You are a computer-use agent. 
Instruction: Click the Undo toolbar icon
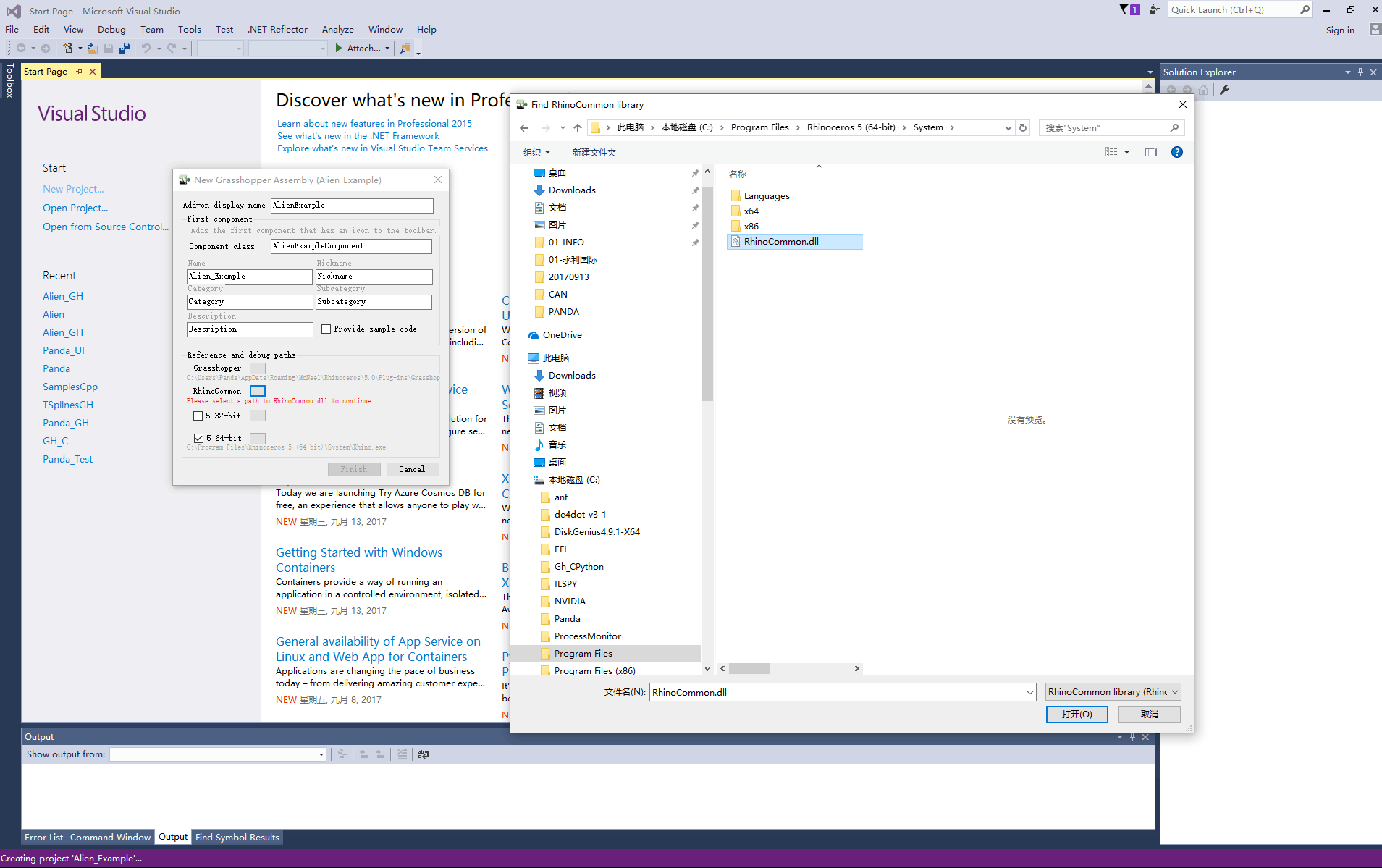pos(146,49)
